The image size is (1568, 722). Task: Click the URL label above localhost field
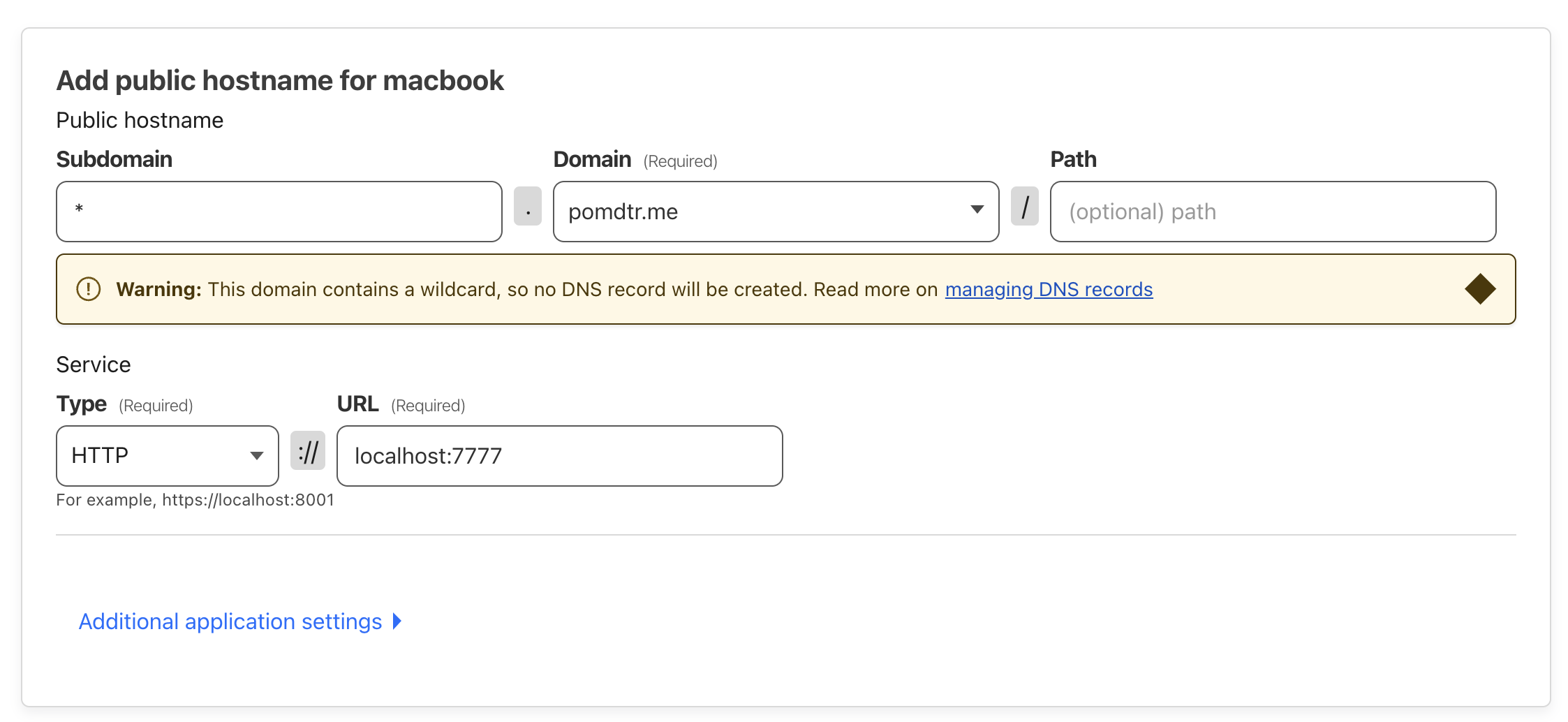(357, 404)
